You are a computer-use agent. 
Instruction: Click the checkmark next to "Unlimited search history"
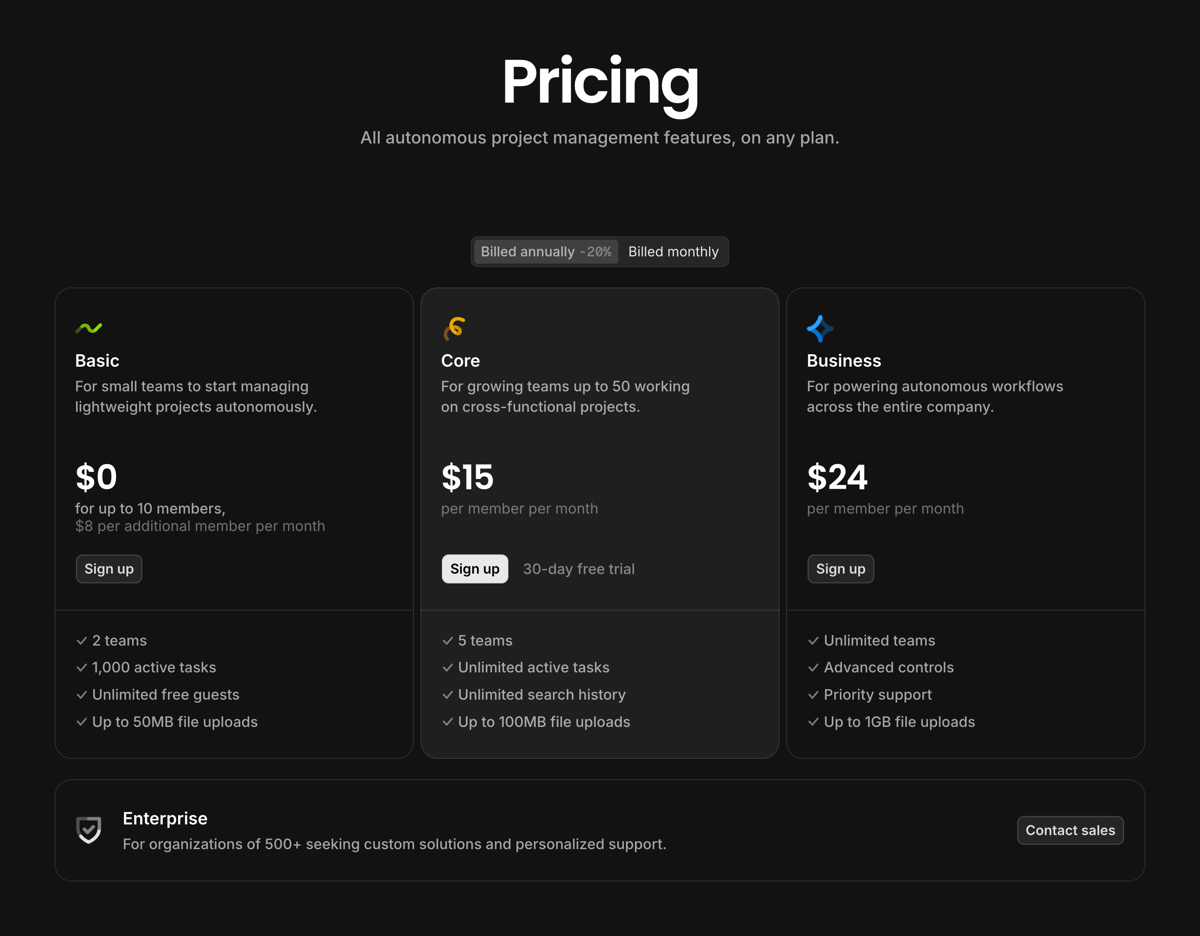point(447,694)
